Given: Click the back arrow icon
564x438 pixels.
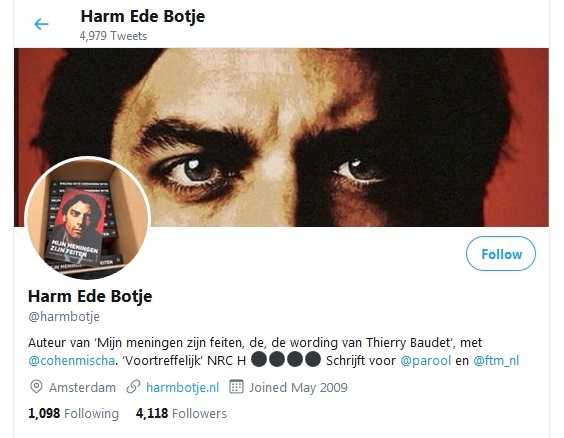Looking at the screenshot, I should [41, 24].
